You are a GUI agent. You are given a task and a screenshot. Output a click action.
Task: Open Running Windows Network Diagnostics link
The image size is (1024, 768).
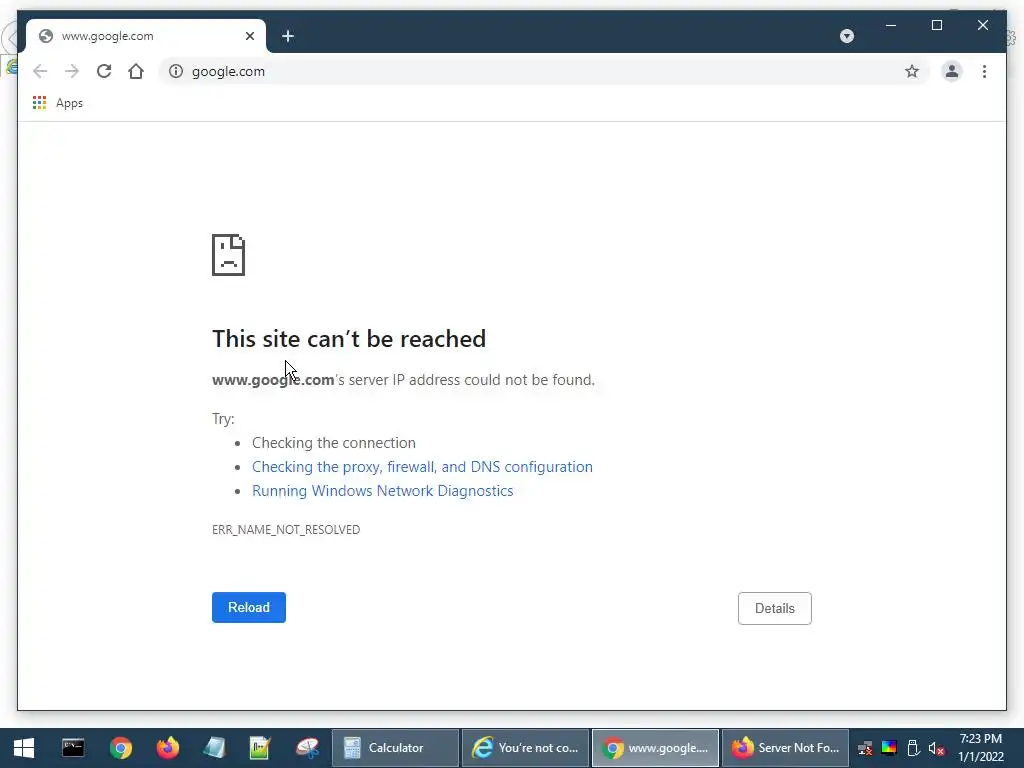(383, 491)
